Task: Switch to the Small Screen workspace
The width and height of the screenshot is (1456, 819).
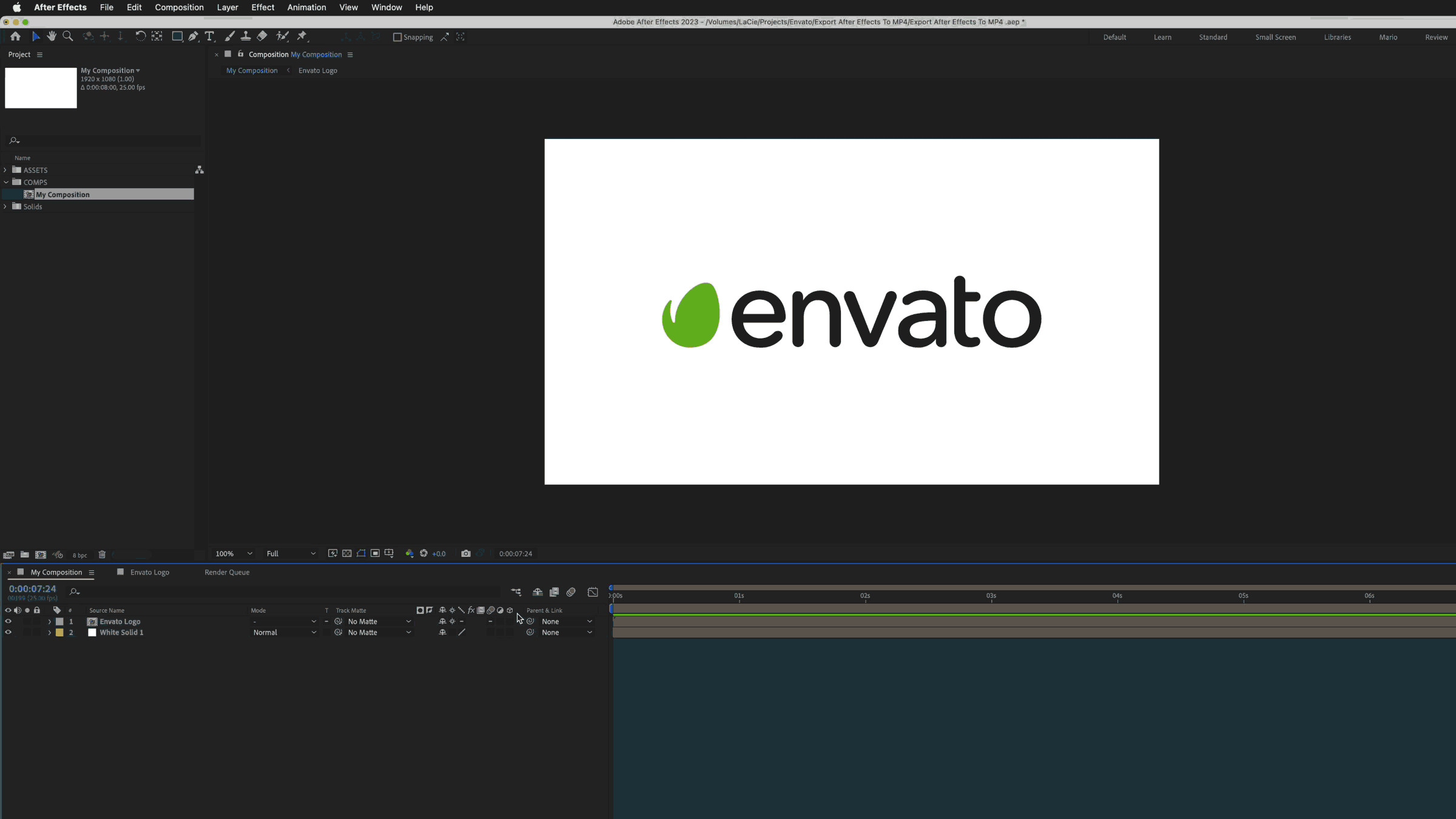Action: click(x=1276, y=37)
